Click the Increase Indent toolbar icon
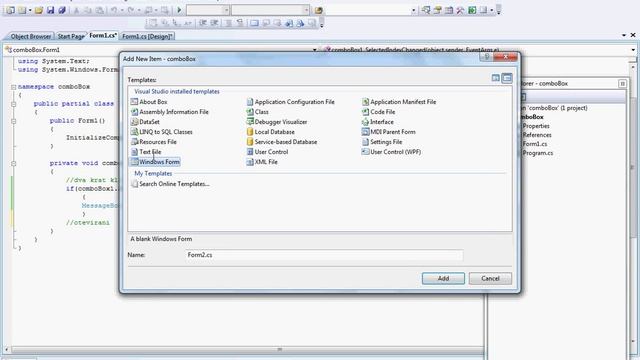640x360 pixels. tap(213, 23)
